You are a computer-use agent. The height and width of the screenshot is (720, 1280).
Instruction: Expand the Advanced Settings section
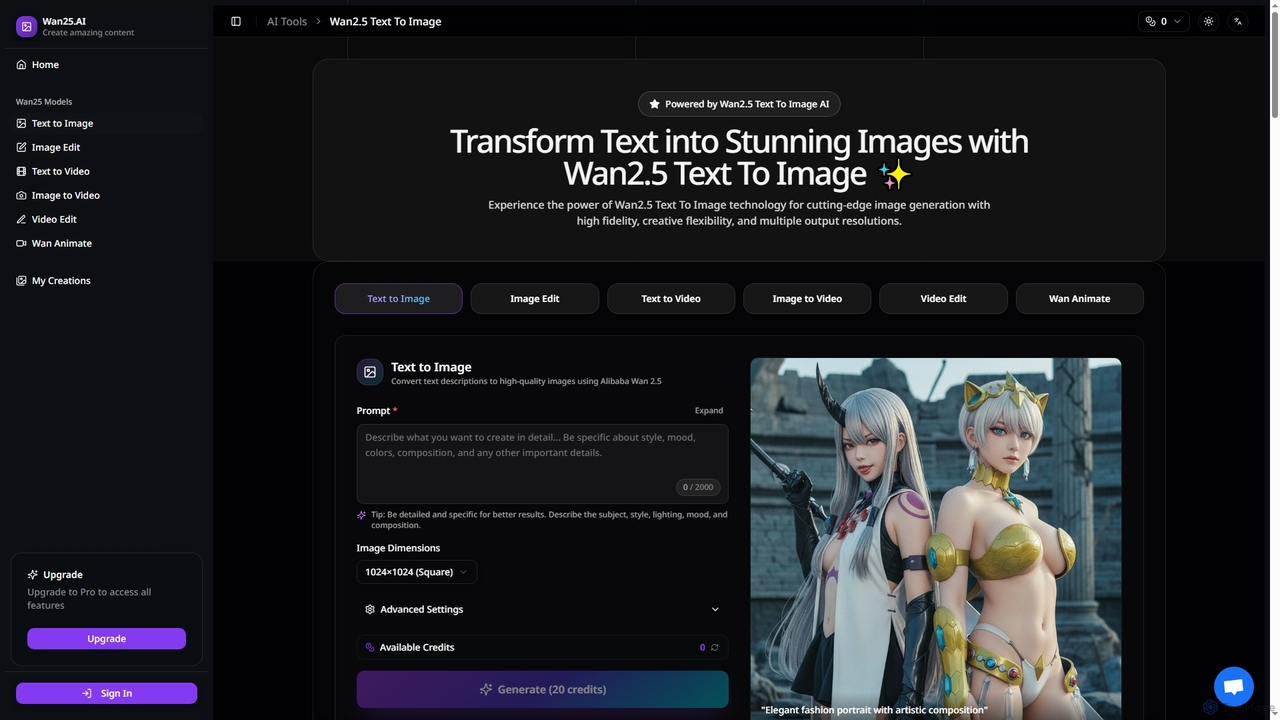pyautogui.click(x=542, y=609)
